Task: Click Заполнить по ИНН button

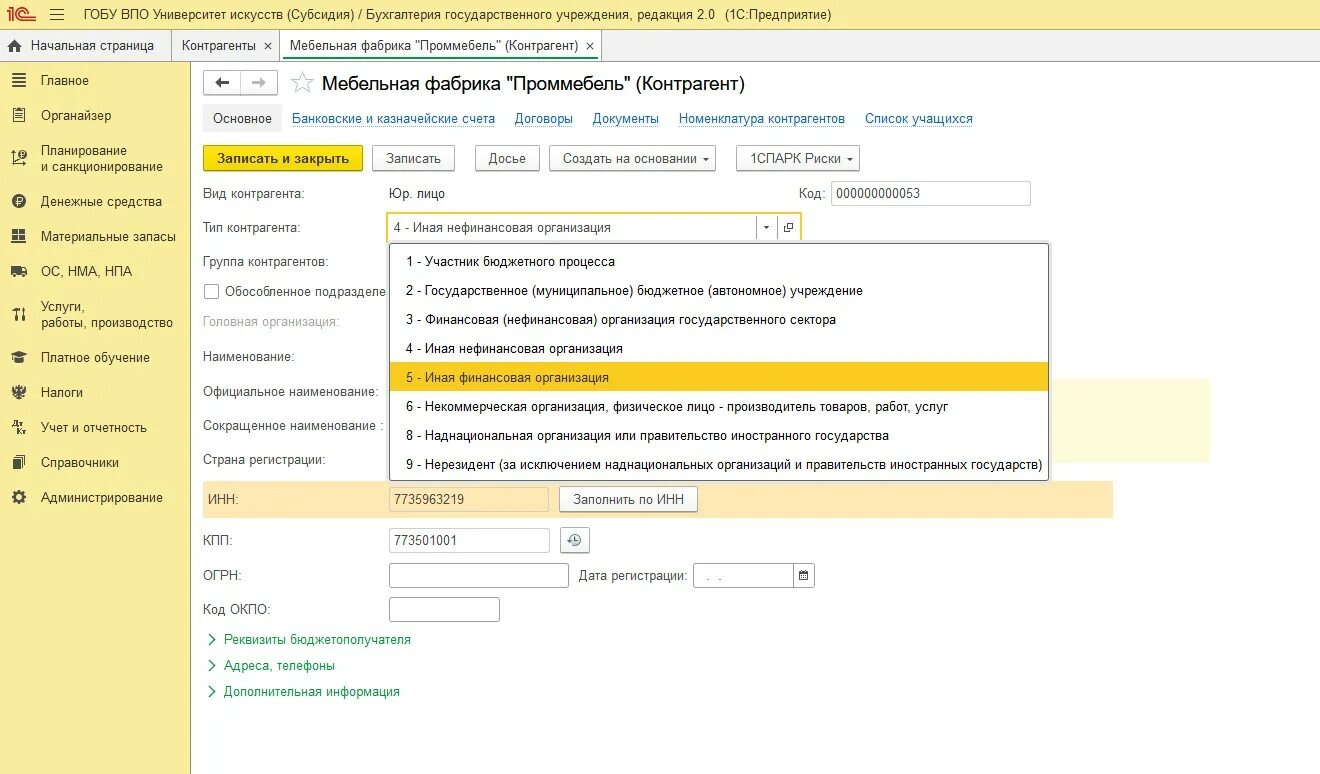Action: [x=628, y=499]
